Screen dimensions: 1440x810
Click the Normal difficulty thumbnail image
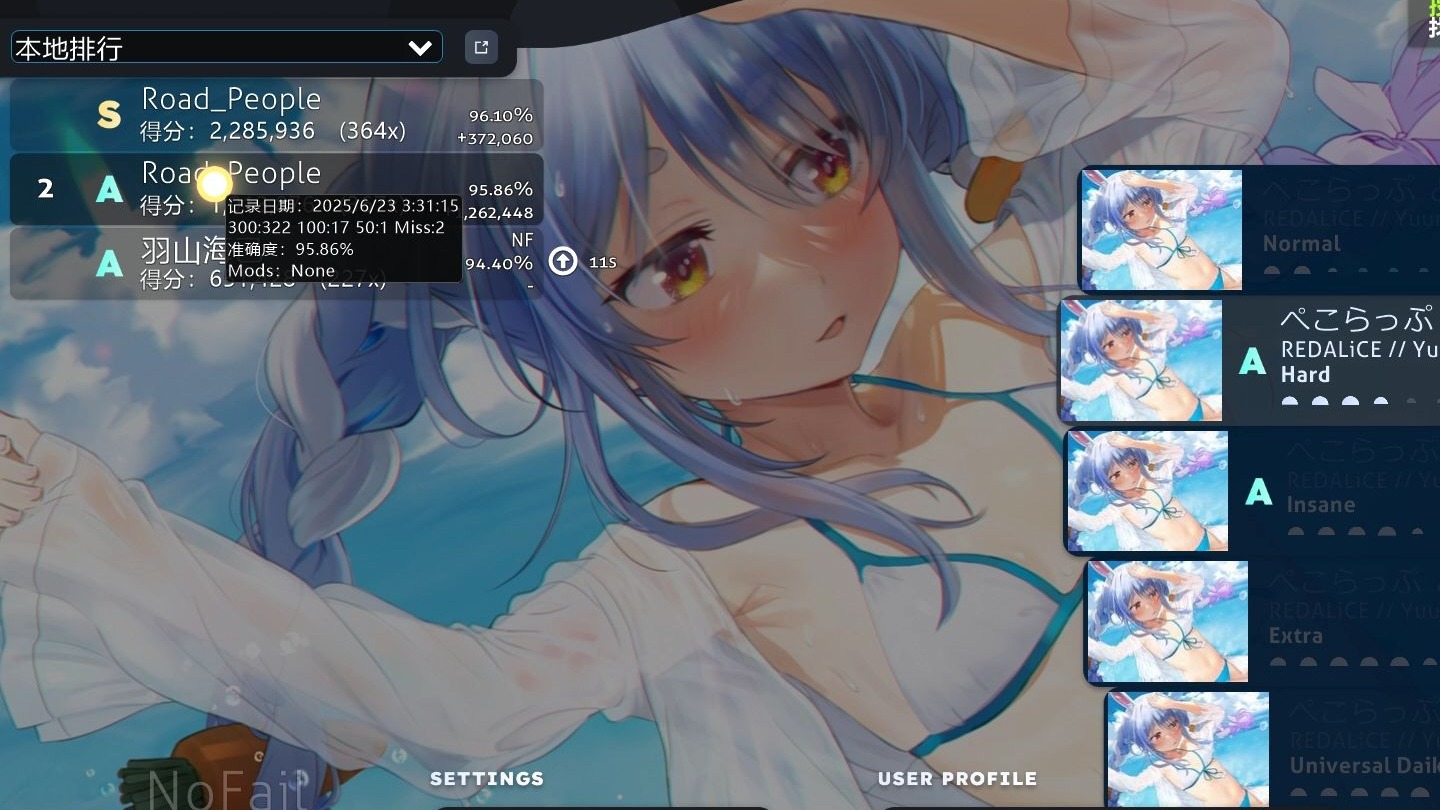click(1162, 230)
